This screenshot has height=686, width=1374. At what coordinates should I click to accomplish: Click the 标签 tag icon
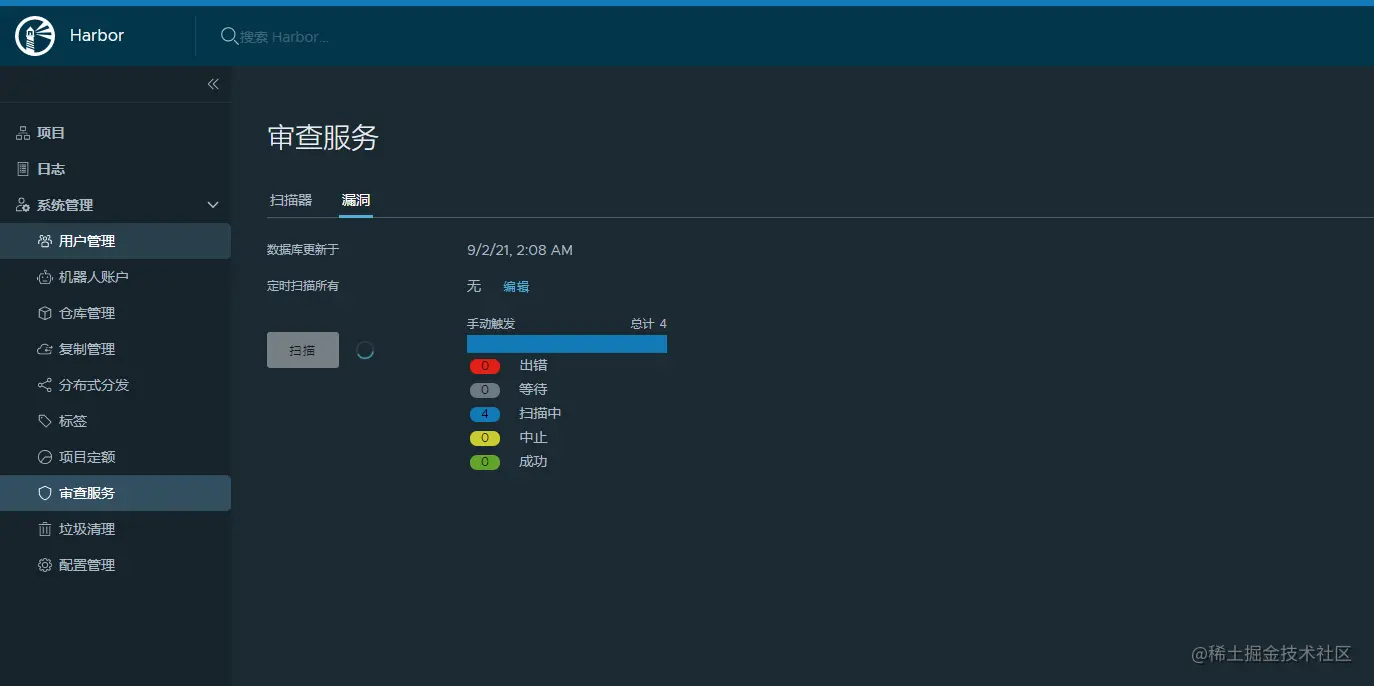(45, 421)
